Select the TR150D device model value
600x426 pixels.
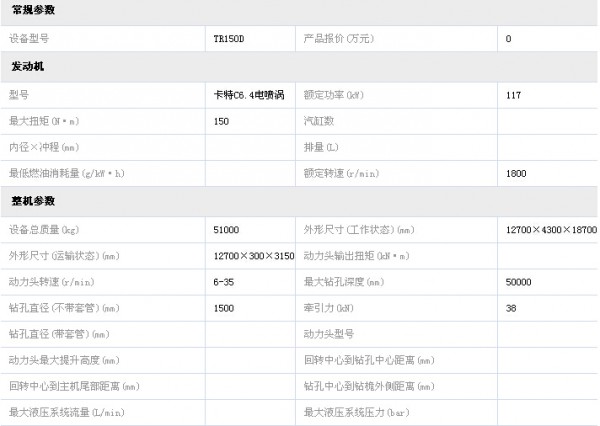[x=230, y=38]
